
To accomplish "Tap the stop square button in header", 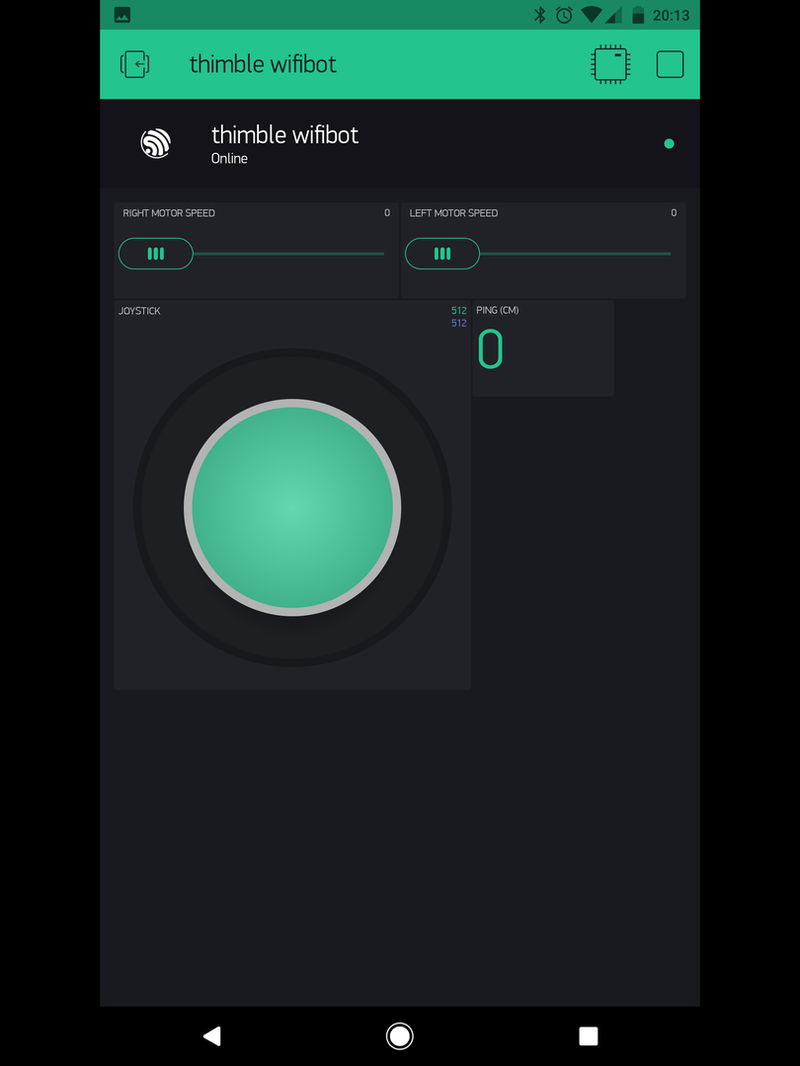I will click(670, 65).
